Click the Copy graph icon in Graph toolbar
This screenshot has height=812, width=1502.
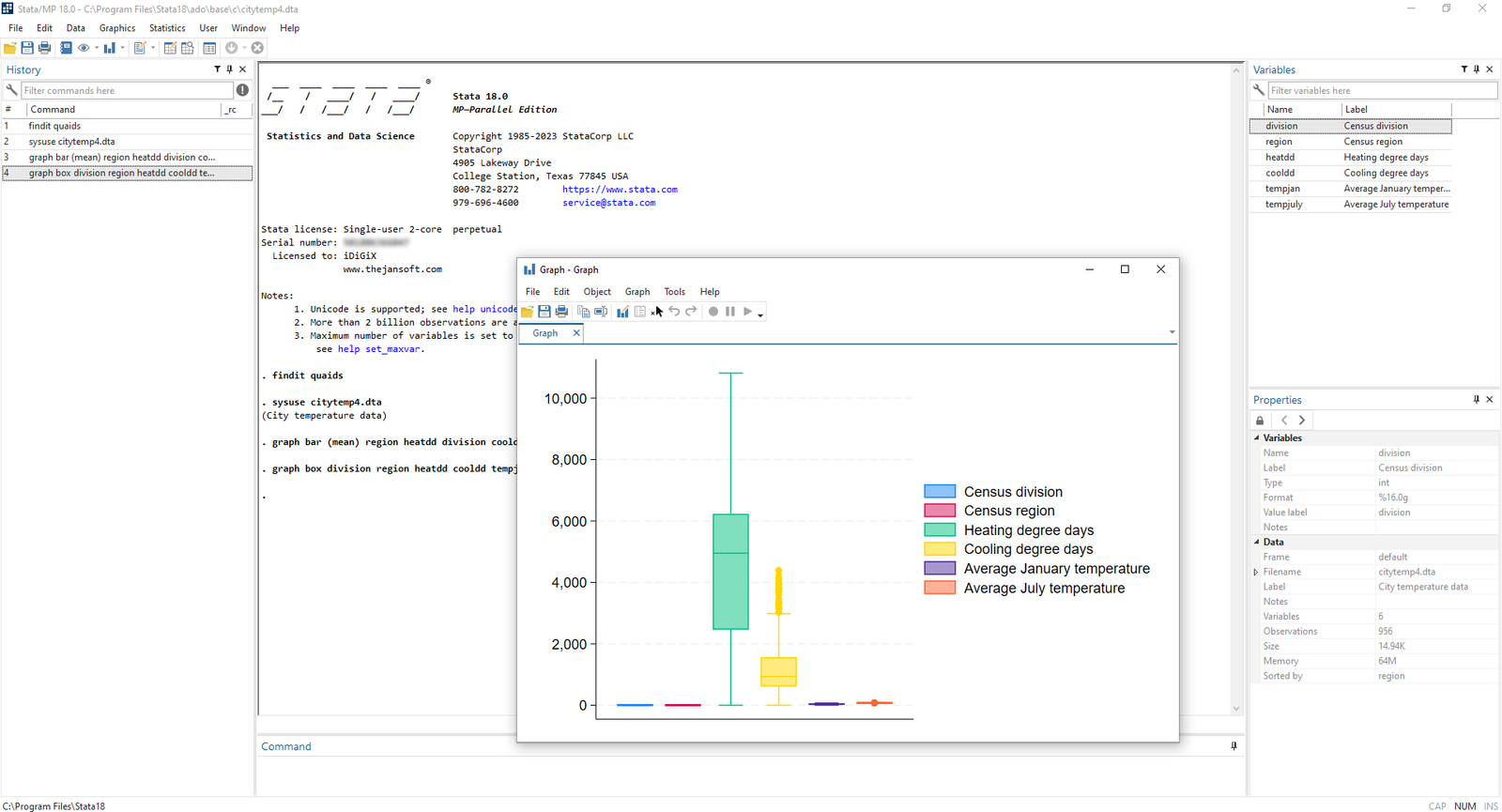(x=583, y=312)
